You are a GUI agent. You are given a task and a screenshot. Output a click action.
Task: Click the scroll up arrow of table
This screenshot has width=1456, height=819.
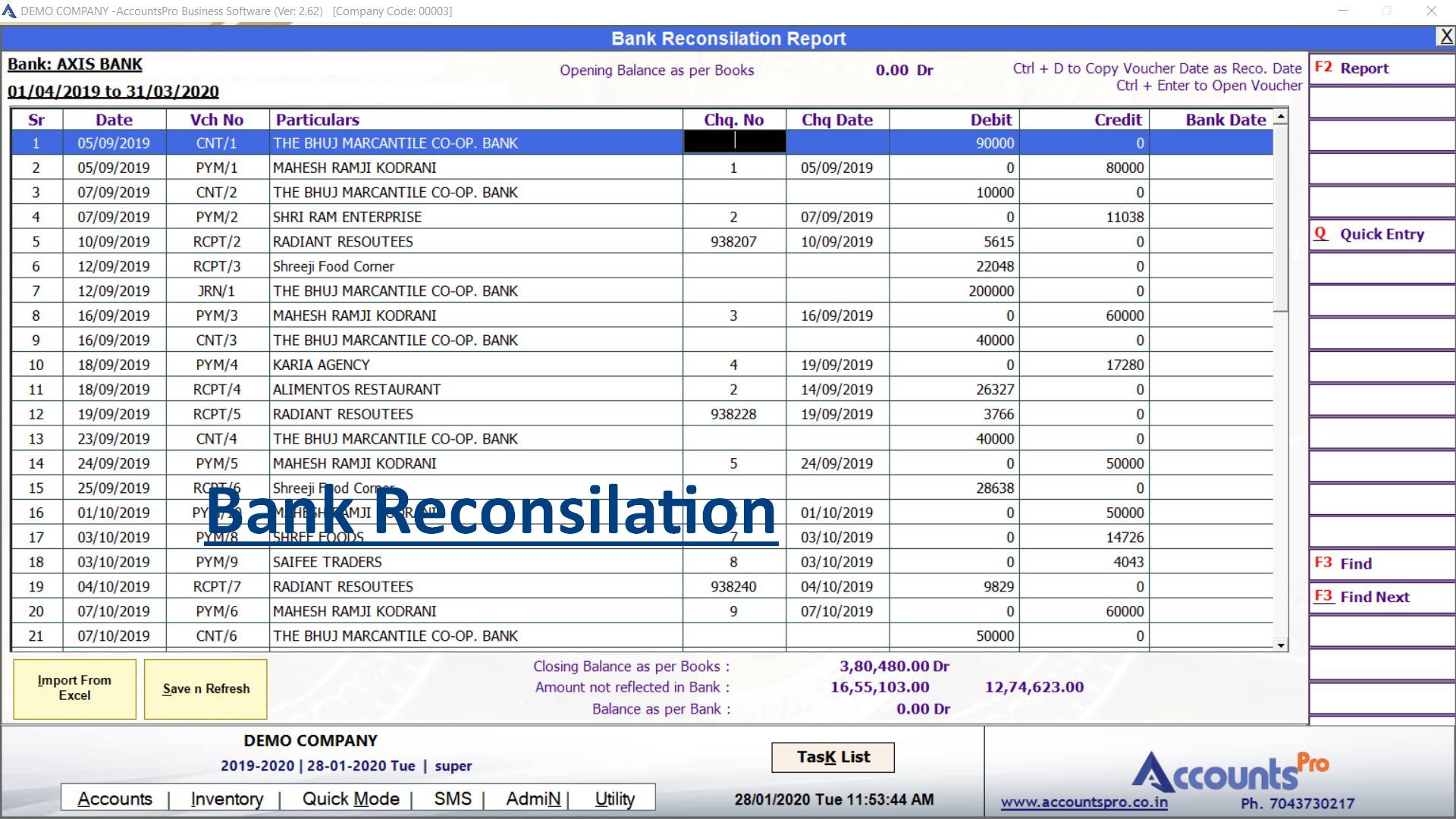1281,117
